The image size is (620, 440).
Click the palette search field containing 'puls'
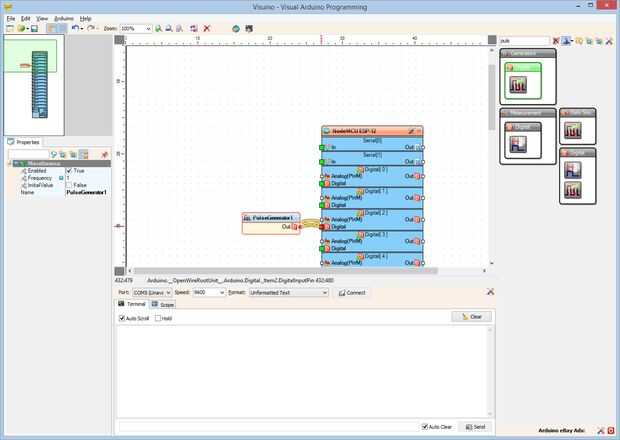[524, 41]
